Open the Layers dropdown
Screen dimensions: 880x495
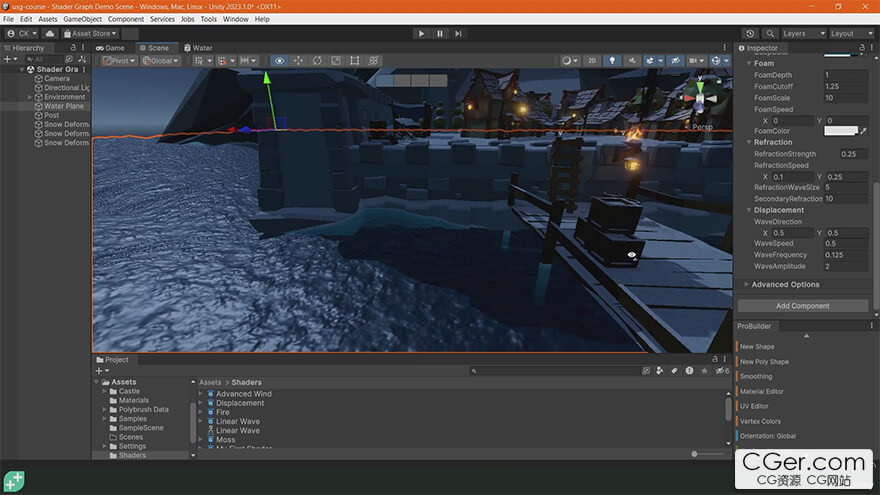(803, 34)
